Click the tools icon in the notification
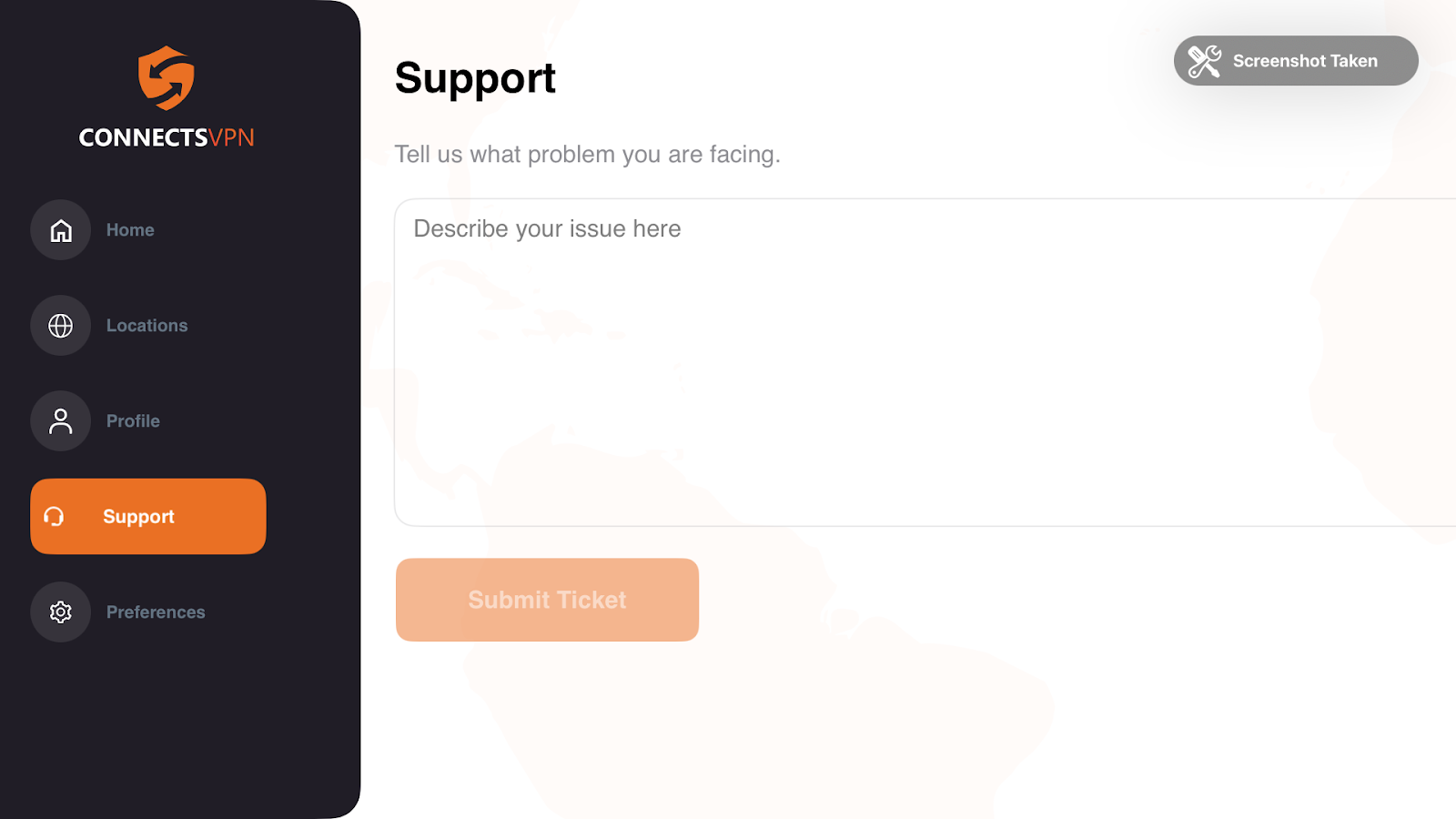Viewport: 1456px width, 819px height. tap(1204, 61)
